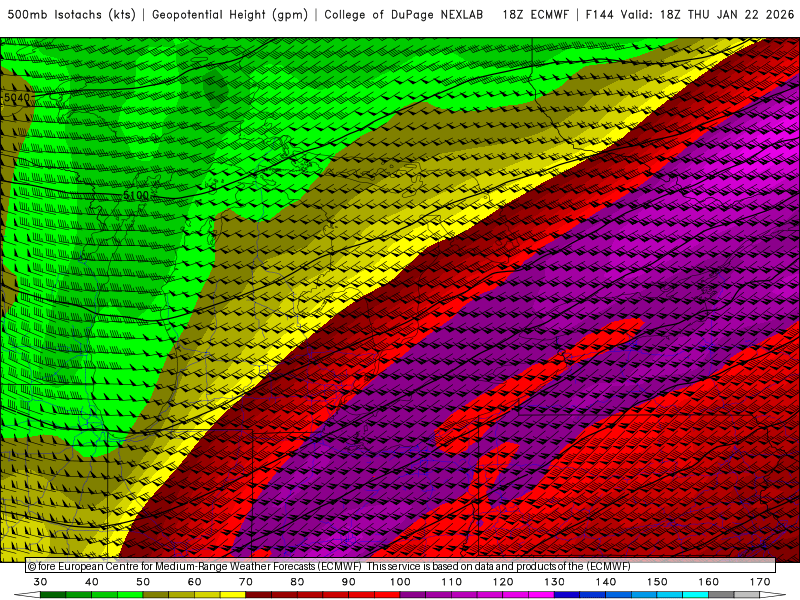Image resolution: width=800 pixels, height=600 pixels.
Task: Click the legend value 90
Action: [x=349, y=582]
